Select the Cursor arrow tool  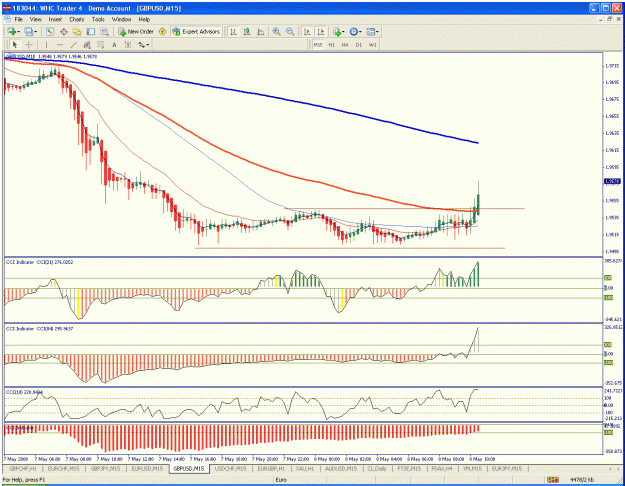pos(15,45)
